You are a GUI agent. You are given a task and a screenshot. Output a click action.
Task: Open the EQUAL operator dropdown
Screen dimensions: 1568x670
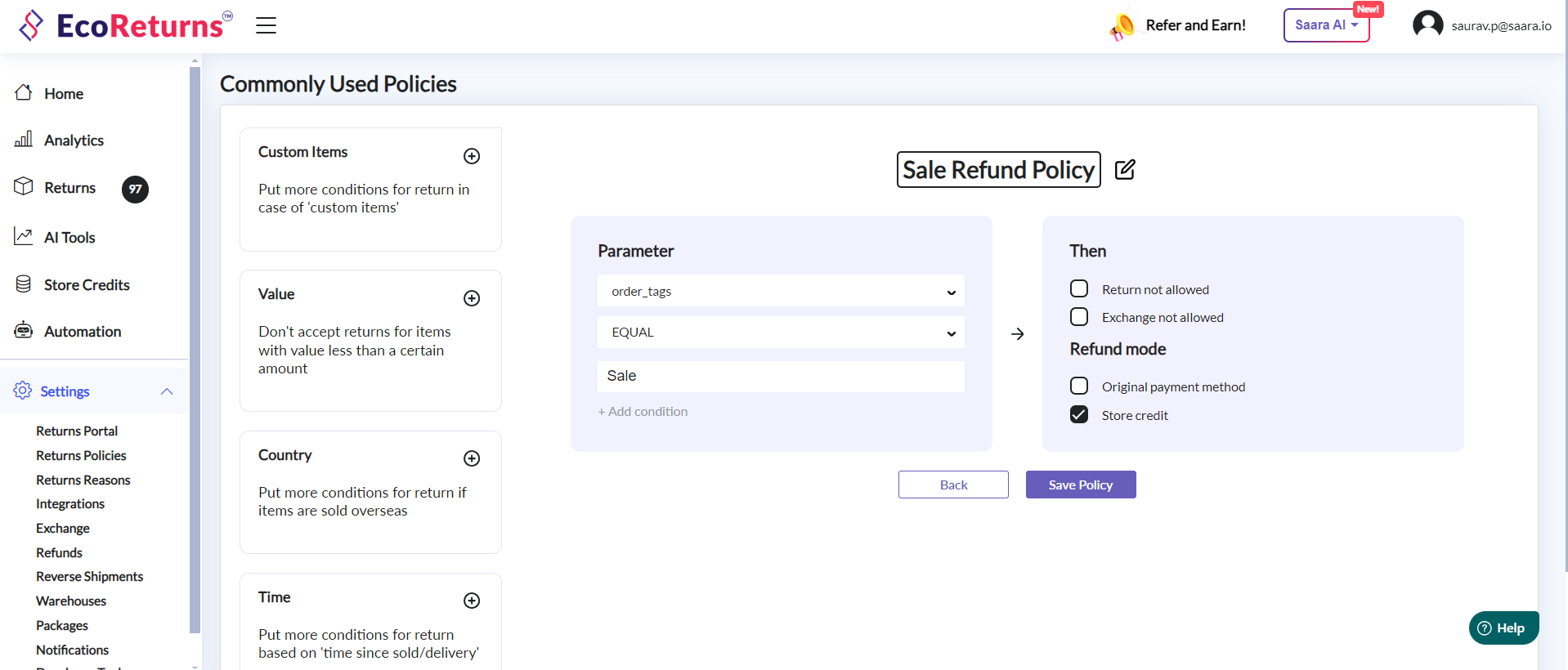781,333
